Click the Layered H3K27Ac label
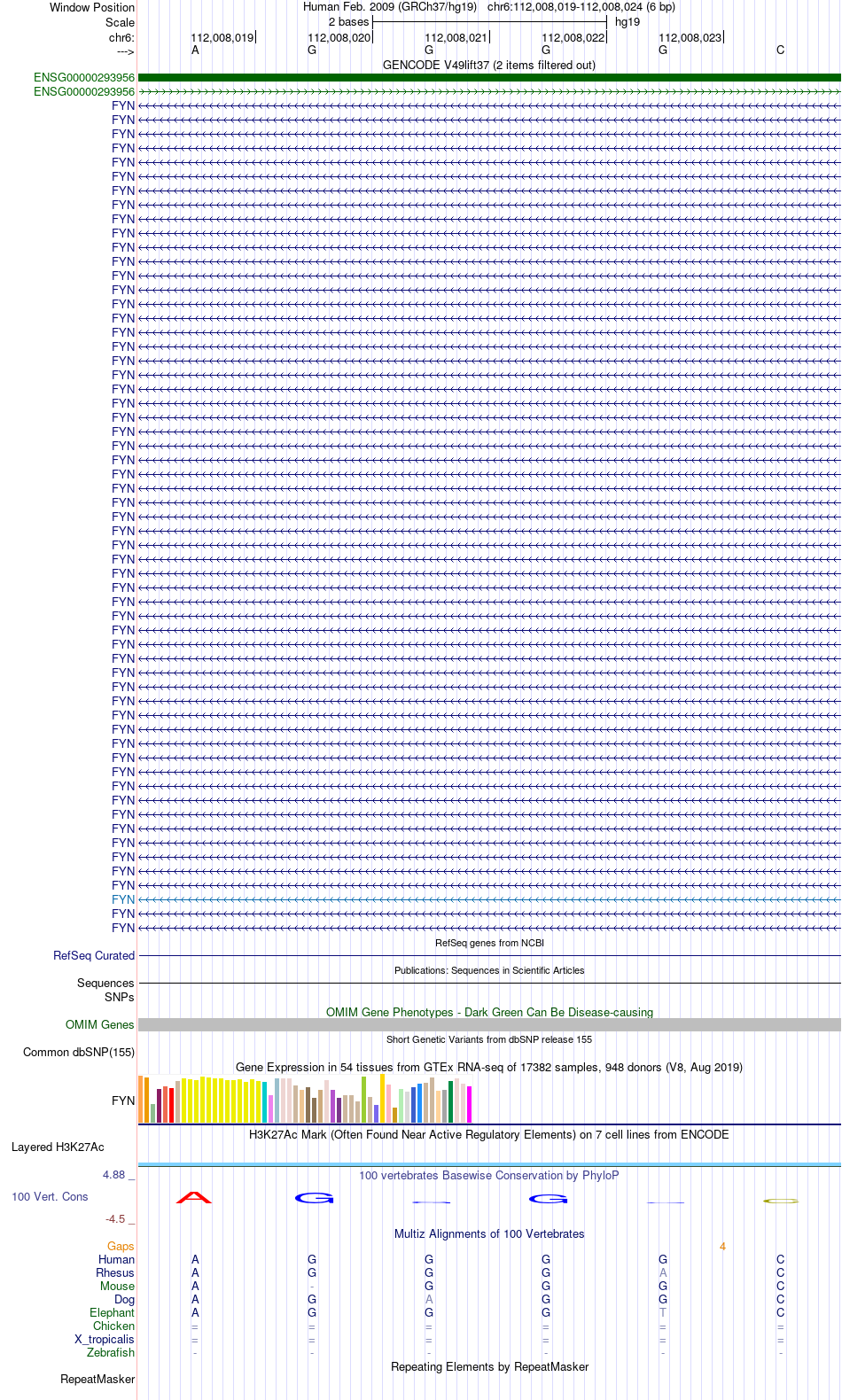The width and height of the screenshot is (842, 1400). tap(58, 1147)
